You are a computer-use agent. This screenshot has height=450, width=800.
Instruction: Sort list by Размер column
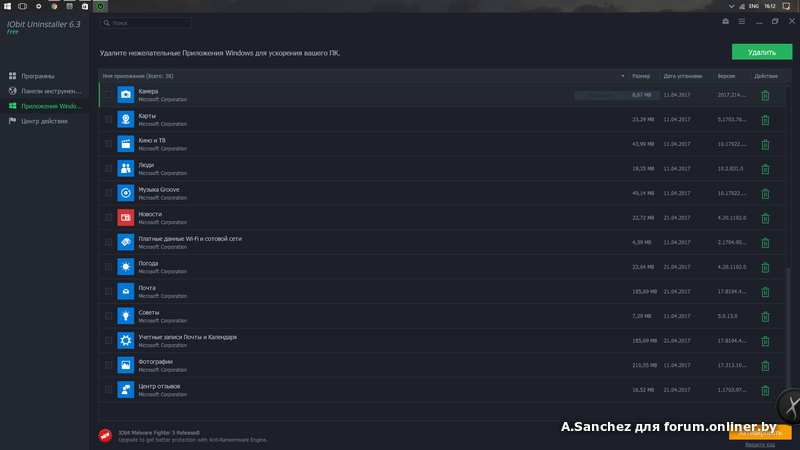click(x=641, y=76)
